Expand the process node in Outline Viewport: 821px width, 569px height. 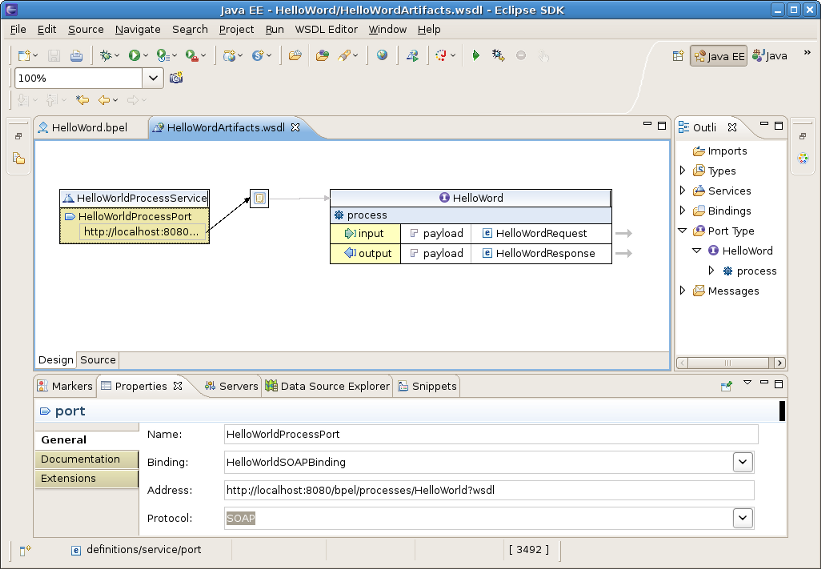(x=711, y=271)
